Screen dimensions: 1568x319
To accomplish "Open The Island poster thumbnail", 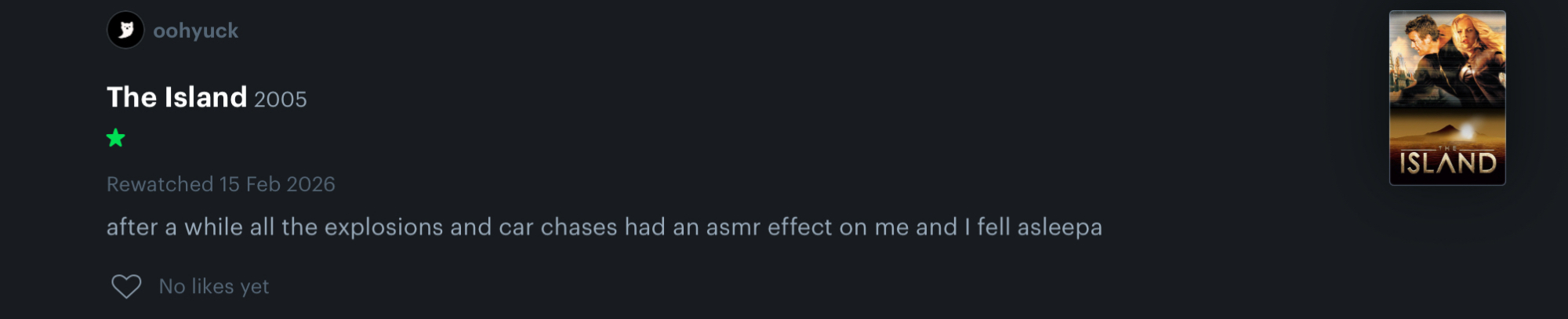I will click(1446, 98).
